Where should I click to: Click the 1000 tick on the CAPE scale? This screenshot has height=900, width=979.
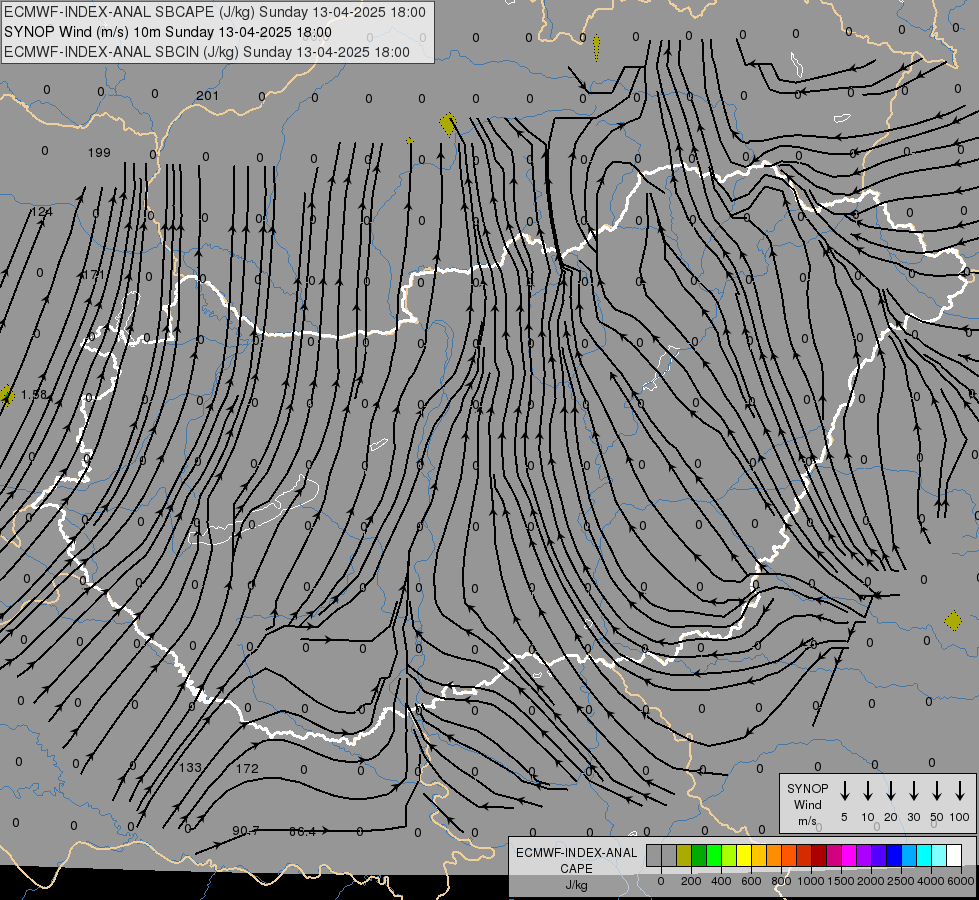click(x=811, y=881)
